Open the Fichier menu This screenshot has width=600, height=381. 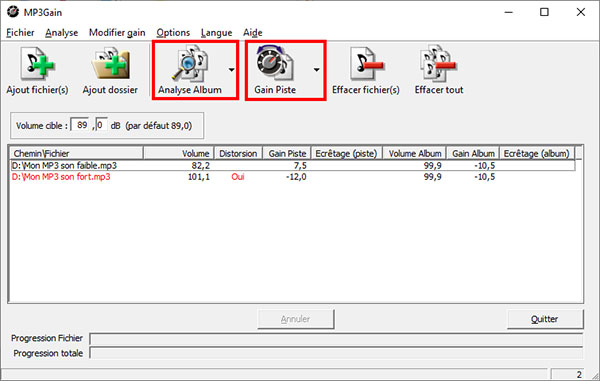click(x=20, y=33)
